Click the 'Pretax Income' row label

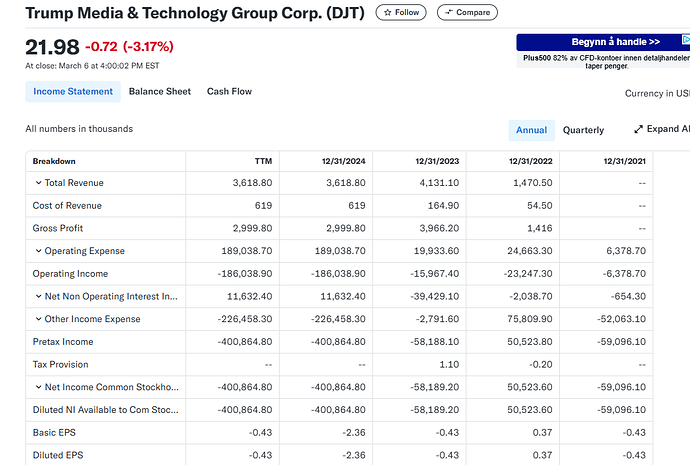coord(63,342)
